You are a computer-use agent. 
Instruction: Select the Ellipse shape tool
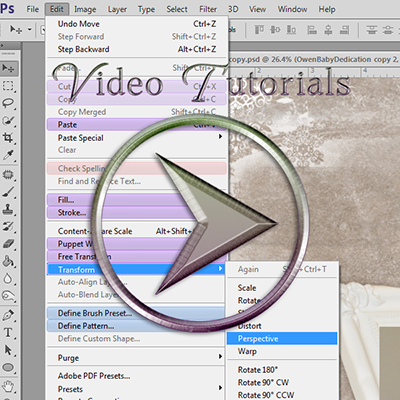tap(8, 367)
